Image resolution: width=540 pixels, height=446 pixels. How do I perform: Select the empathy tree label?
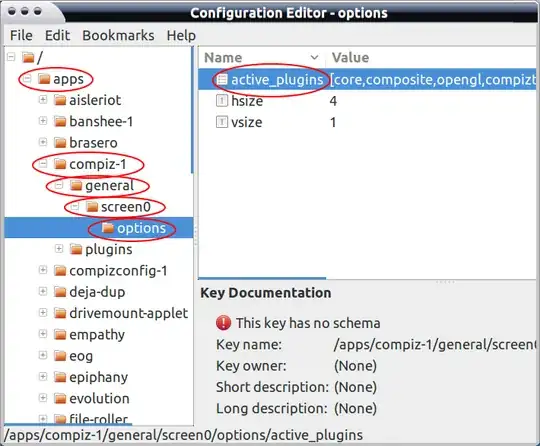(97, 335)
